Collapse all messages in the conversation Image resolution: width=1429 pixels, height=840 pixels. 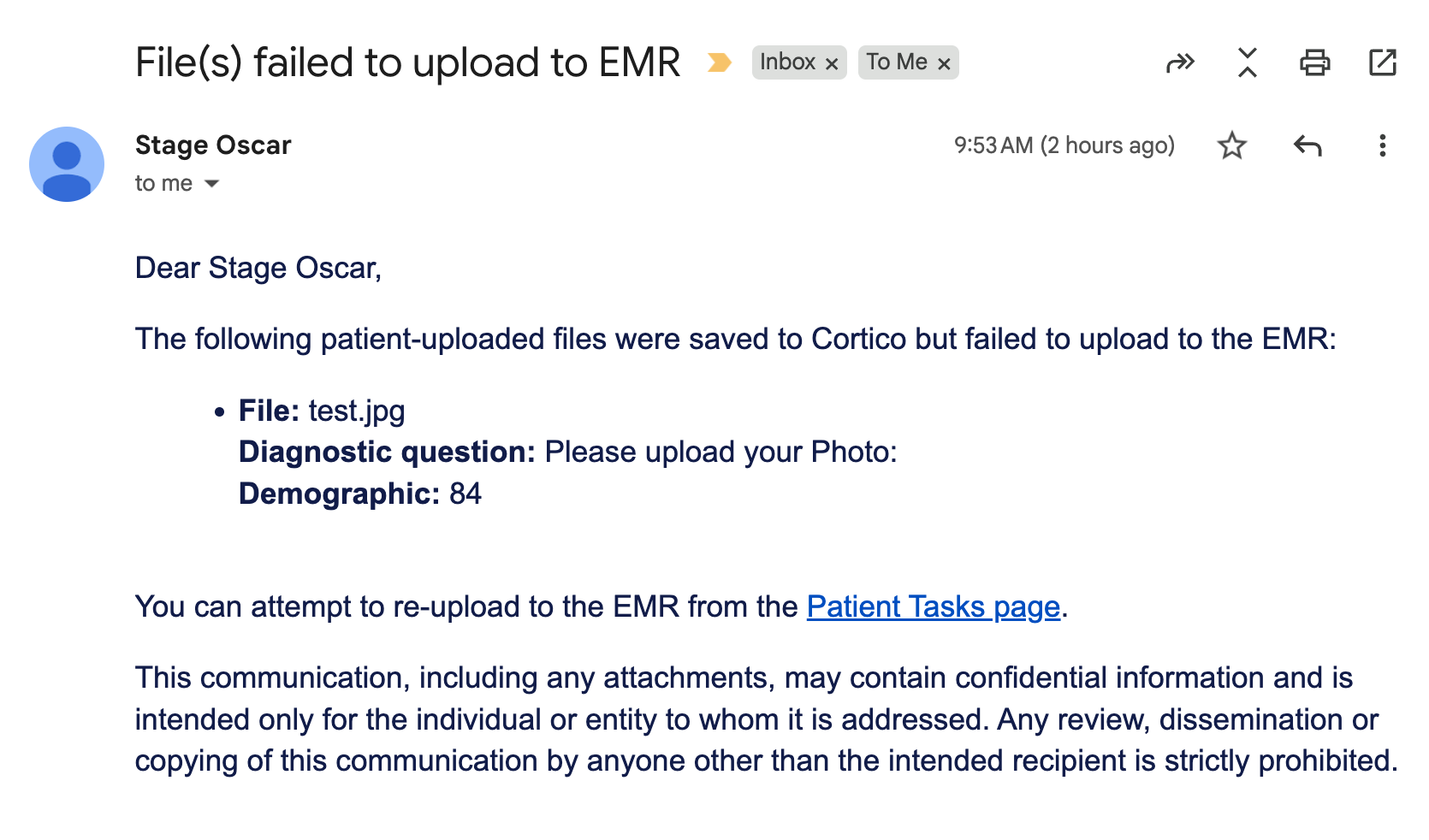1248,62
